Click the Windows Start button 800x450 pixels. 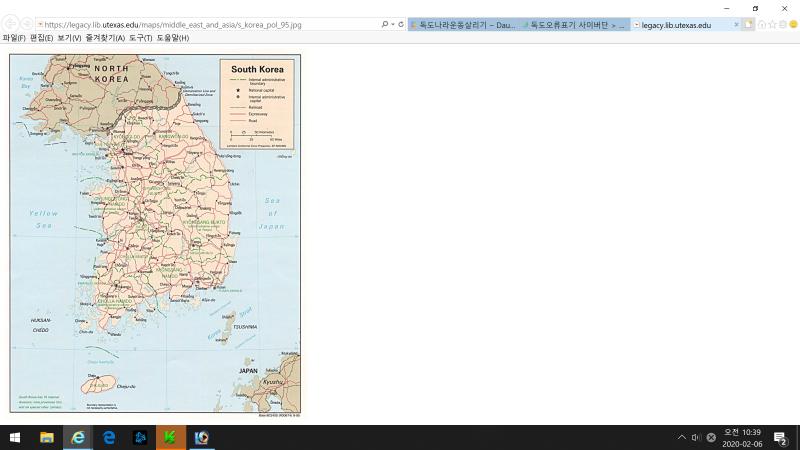[x=15, y=437]
